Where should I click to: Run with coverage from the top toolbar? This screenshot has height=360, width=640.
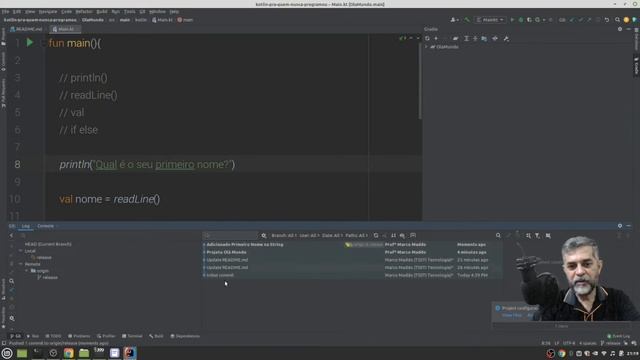point(529,20)
